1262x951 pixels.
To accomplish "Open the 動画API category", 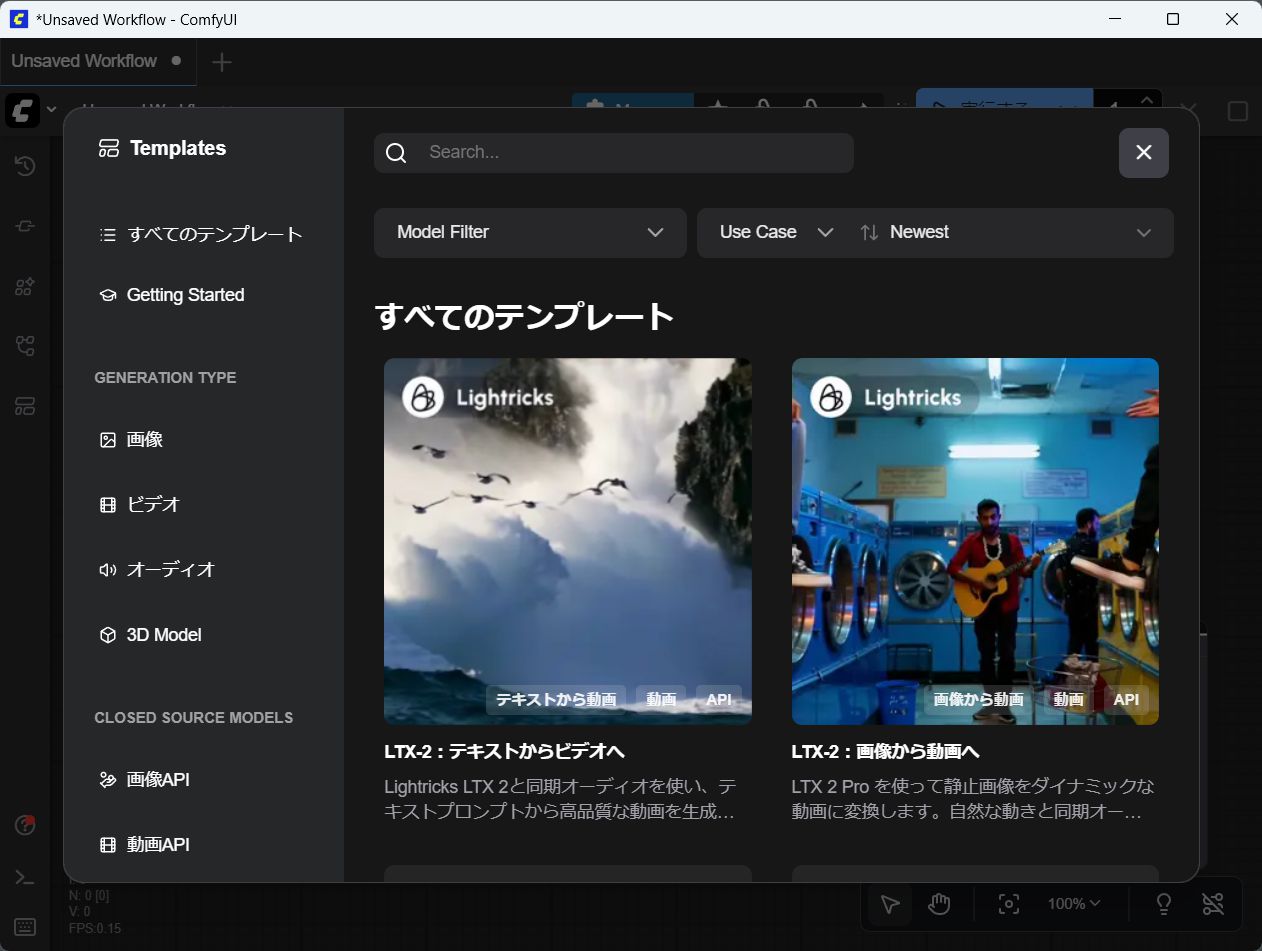I will (x=157, y=845).
